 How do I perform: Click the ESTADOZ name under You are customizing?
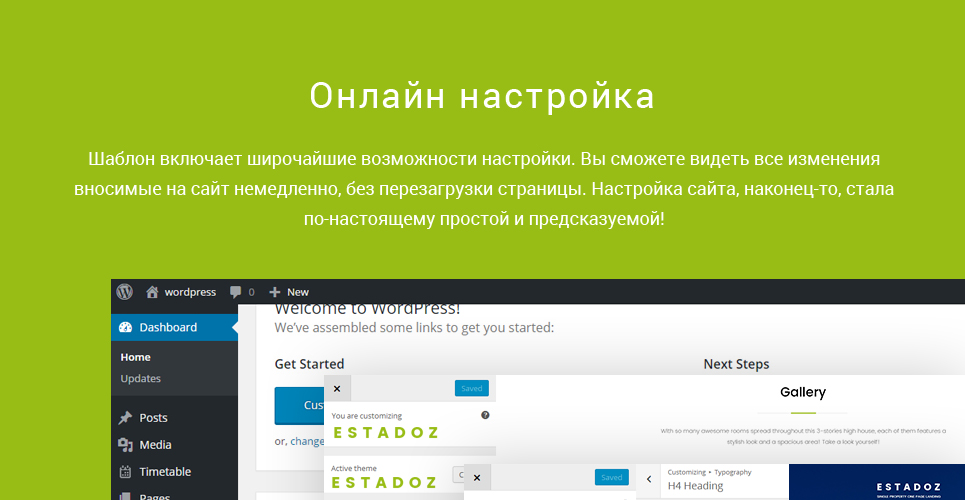(x=385, y=433)
